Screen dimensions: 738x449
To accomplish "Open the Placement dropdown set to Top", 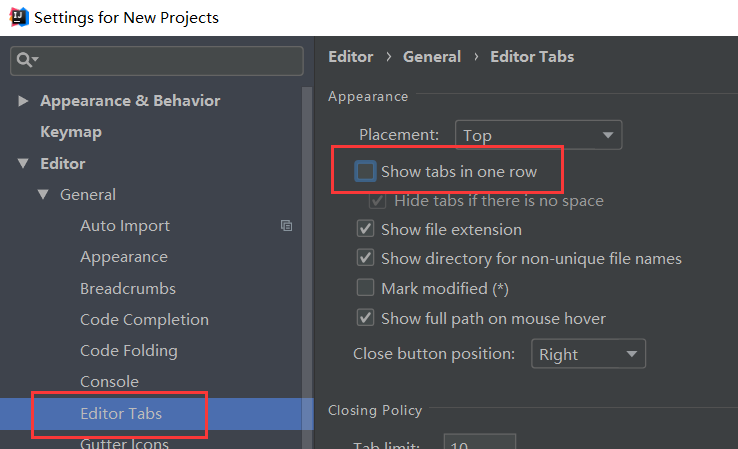I will (538, 135).
